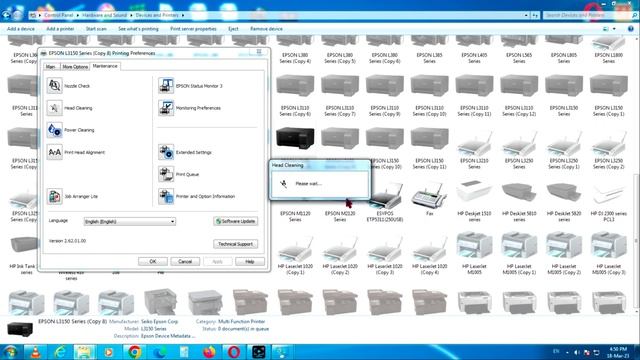The image size is (640, 360).
Task: Open Print Head Alignment tool
Action: (54, 152)
